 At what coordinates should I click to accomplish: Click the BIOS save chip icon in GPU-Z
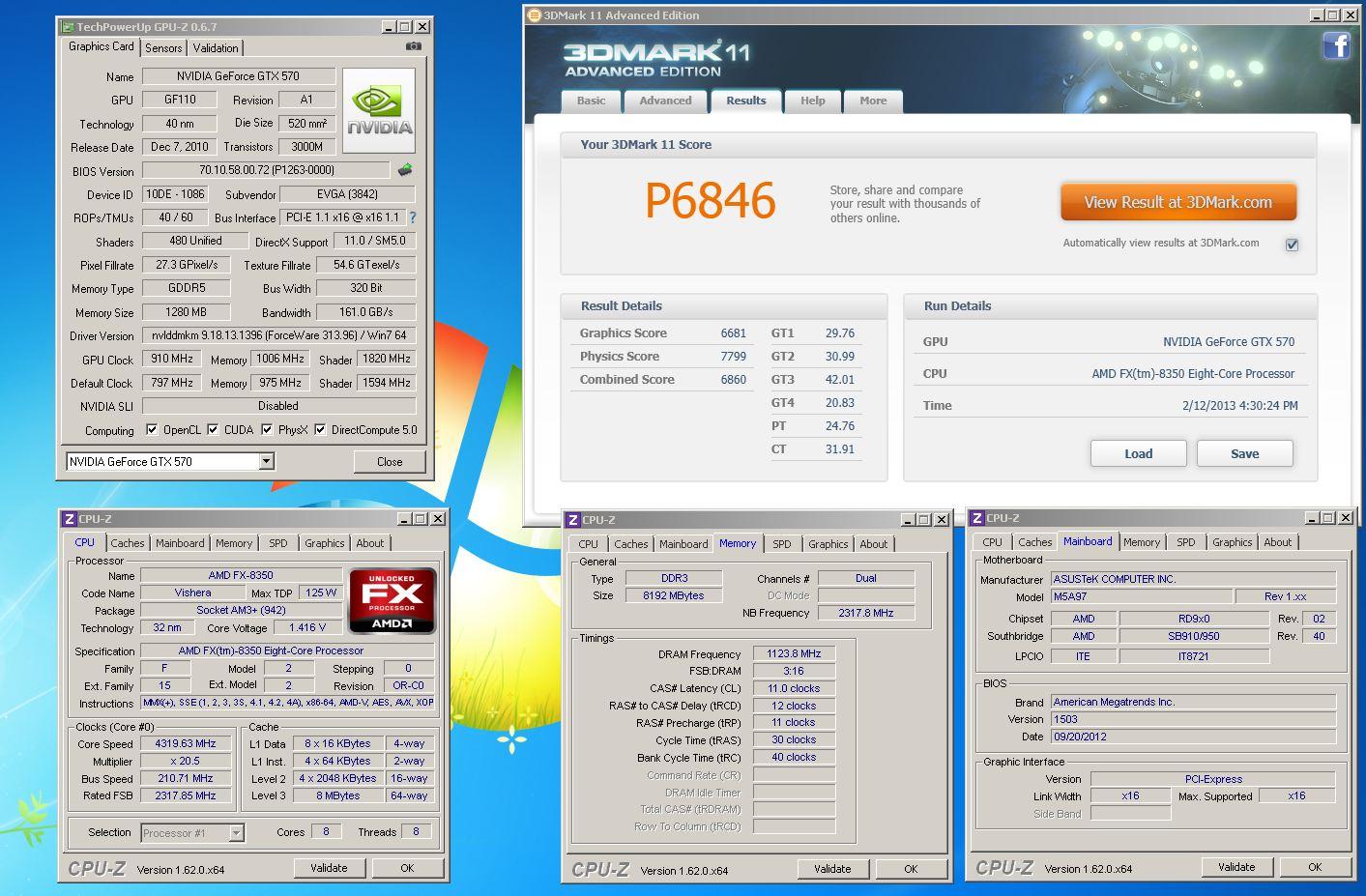(404, 170)
